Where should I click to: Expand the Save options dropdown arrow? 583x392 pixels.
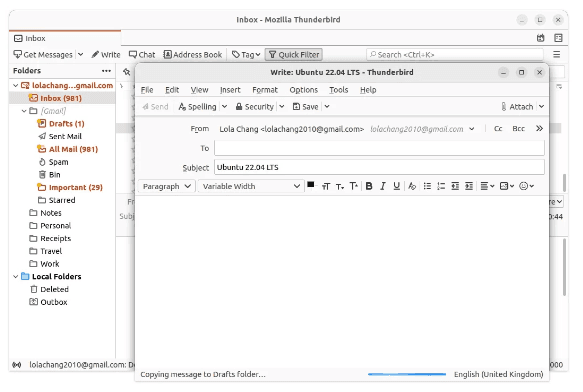click(x=327, y=107)
